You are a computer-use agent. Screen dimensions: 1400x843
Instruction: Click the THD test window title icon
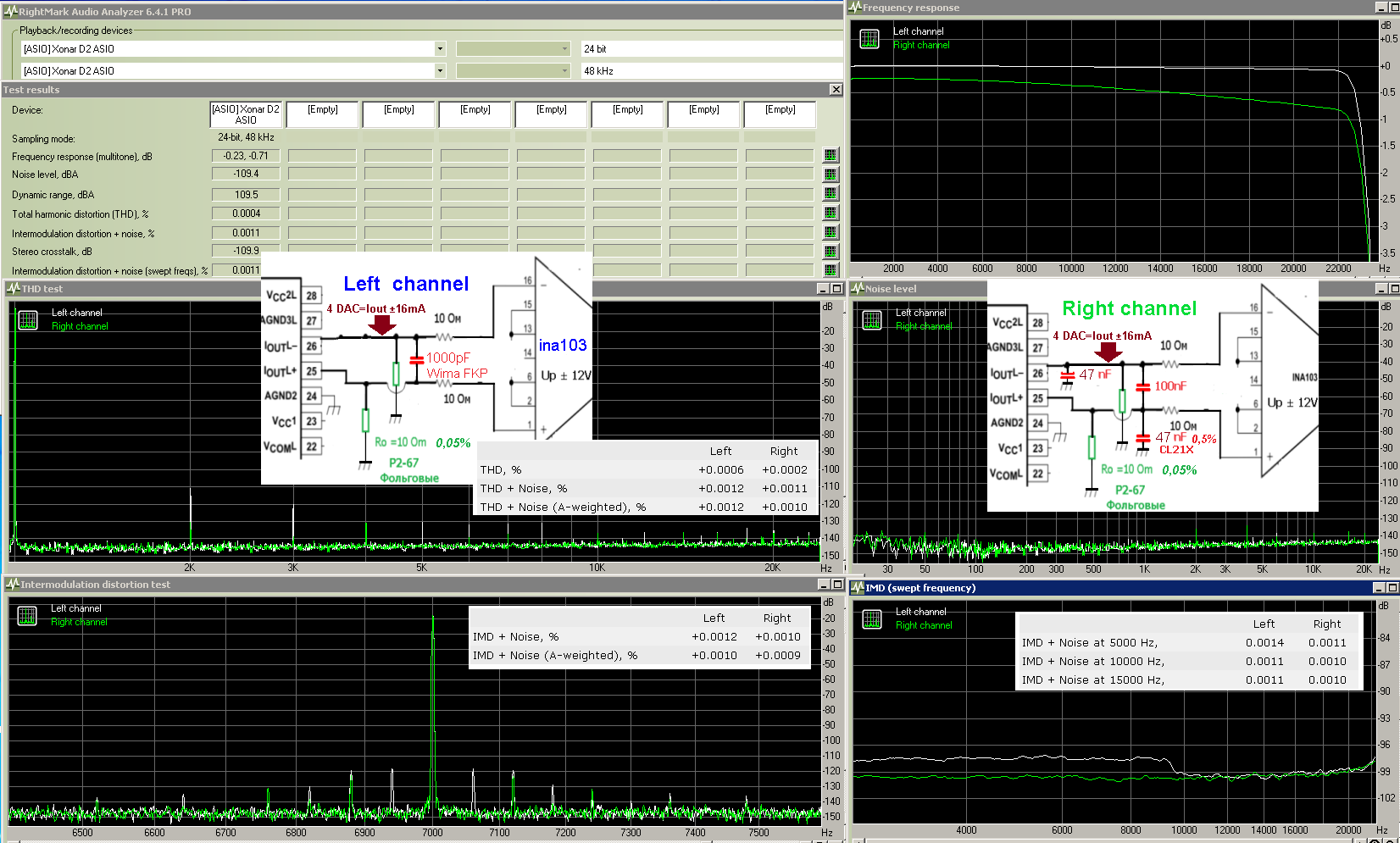pyautogui.click(x=13, y=288)
